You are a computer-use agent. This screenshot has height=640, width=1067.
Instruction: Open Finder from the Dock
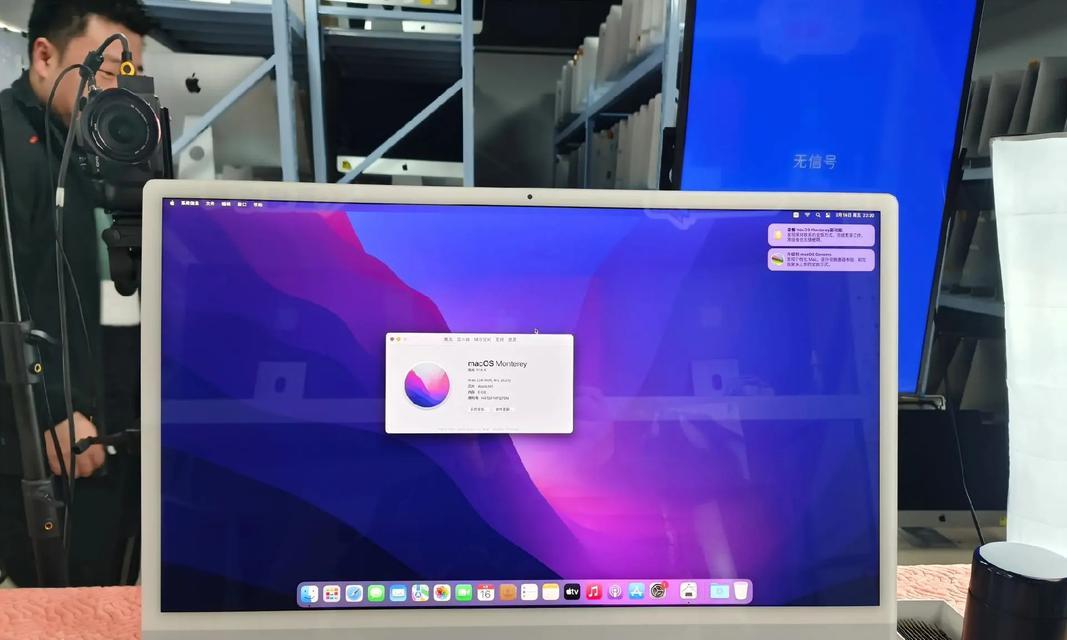point(309,593)
